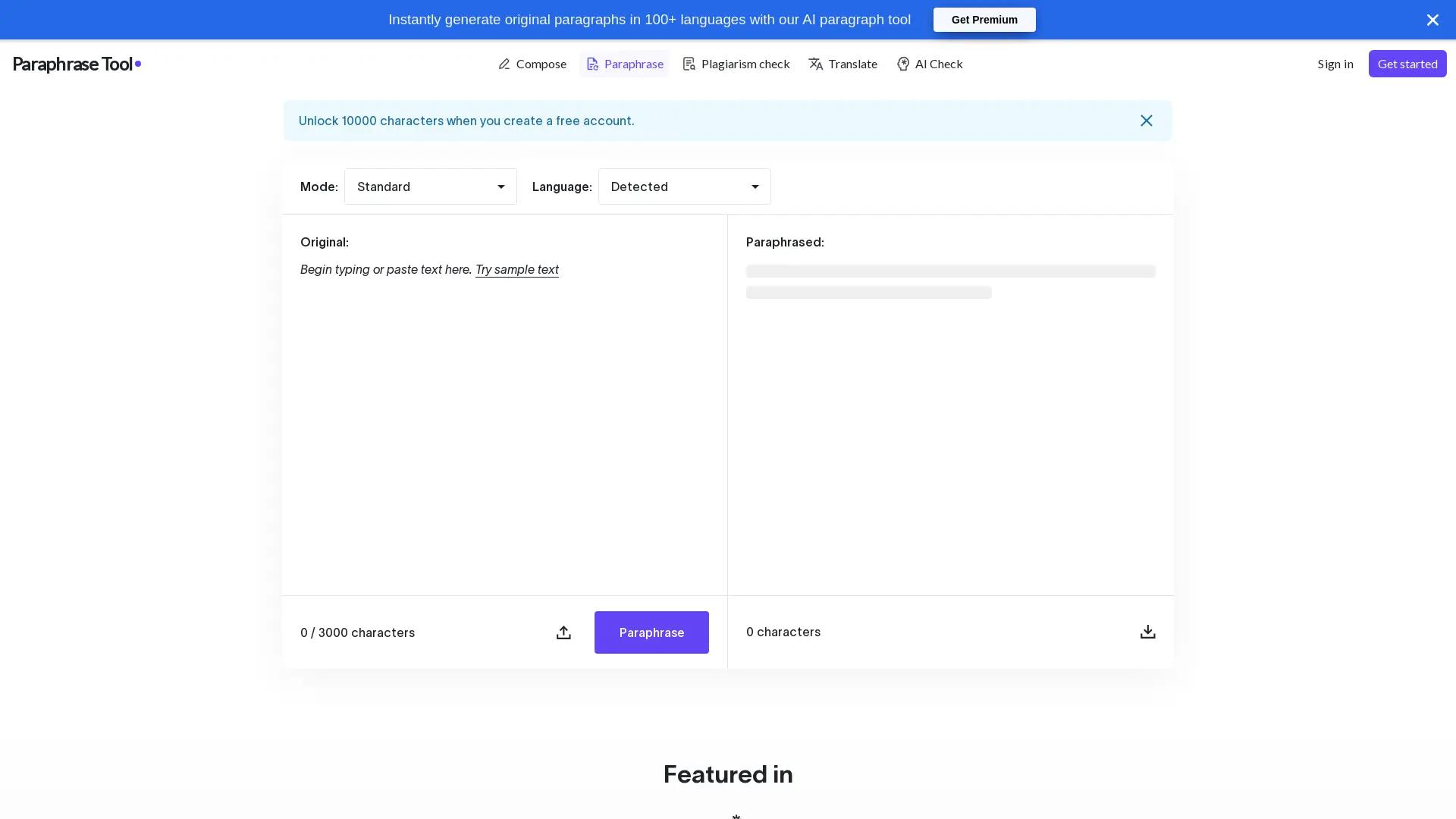Click the upload file icon
Viewport: 1456px width, 819px height.
pyautogui.click(x=563, y=632)
